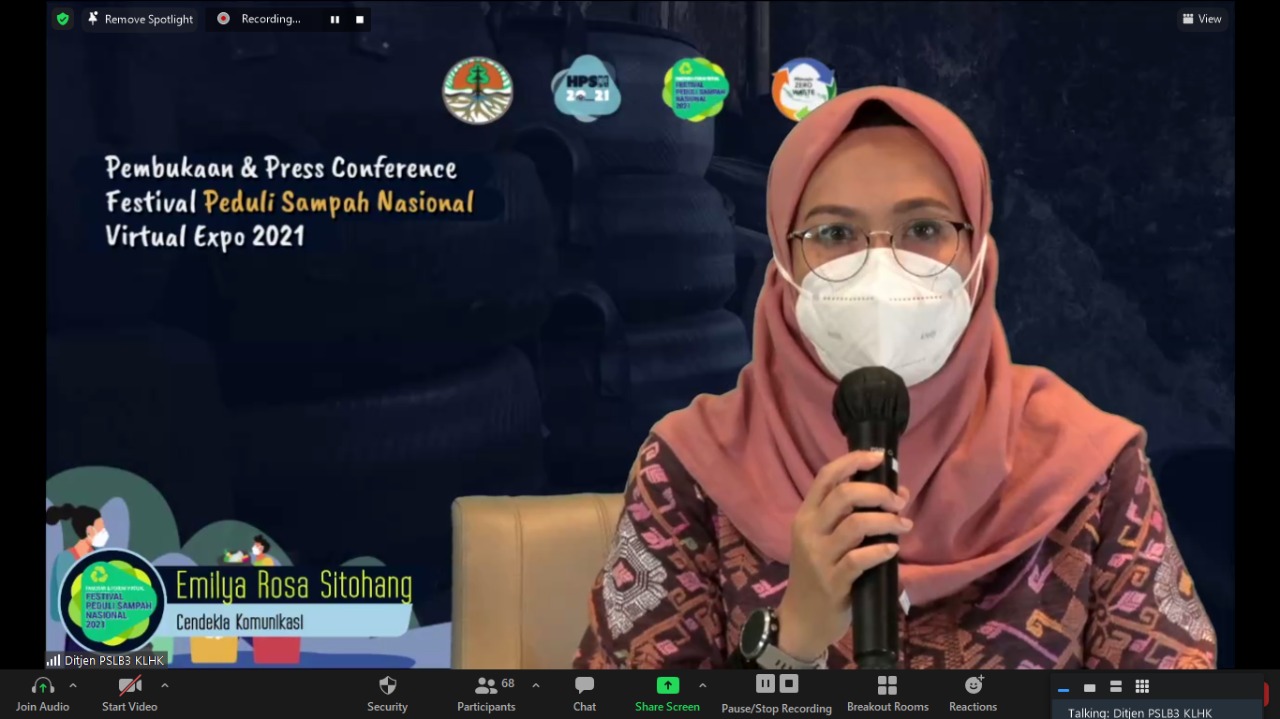1280x719 pixels.
Task: Open the View layout menu
Action: click(1201, 19)
